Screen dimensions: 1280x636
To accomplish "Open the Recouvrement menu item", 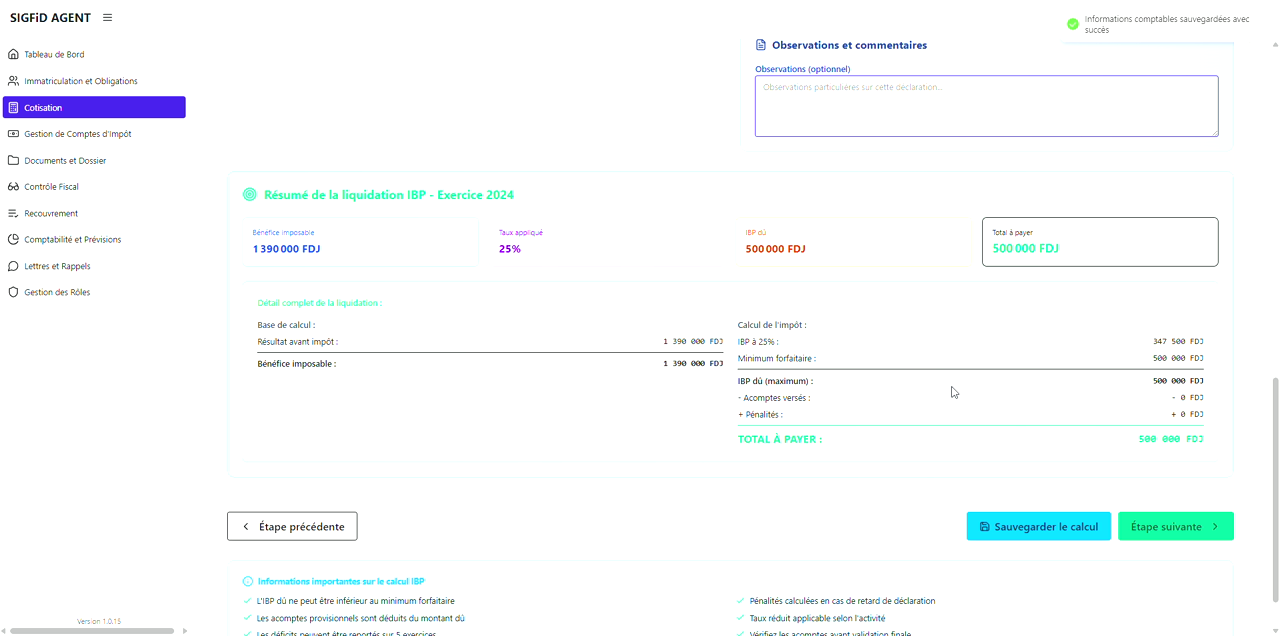I will coord(51,214).
